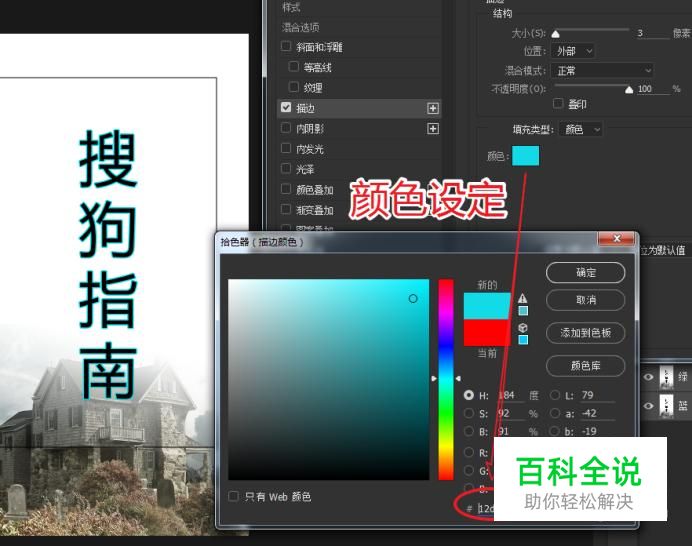Enable 渐变叠加 checkbox
692x546 pixels.
(x=286, y=209)
